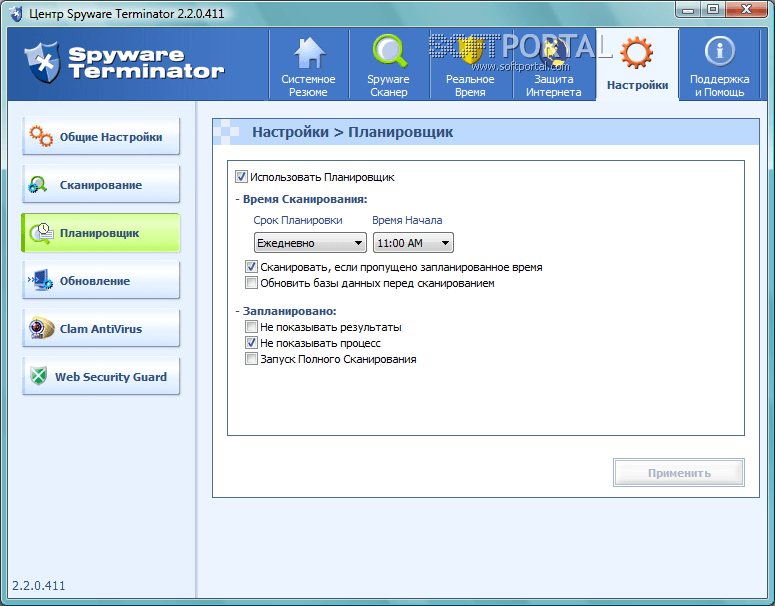
Task: Click the Планировщик clock icon
Action: (42, 233)
